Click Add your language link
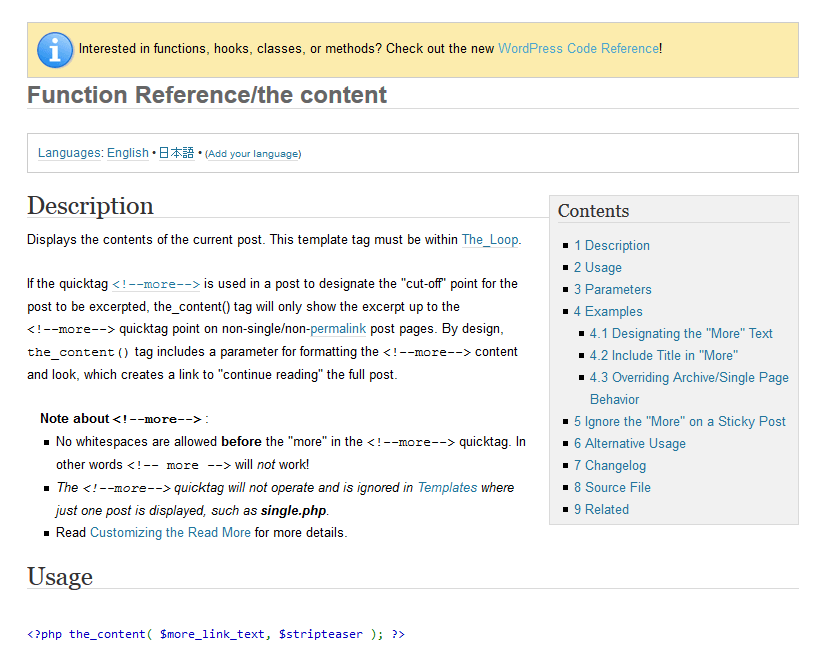This screenshot has width=813, height=664. (x=253, y=154)
